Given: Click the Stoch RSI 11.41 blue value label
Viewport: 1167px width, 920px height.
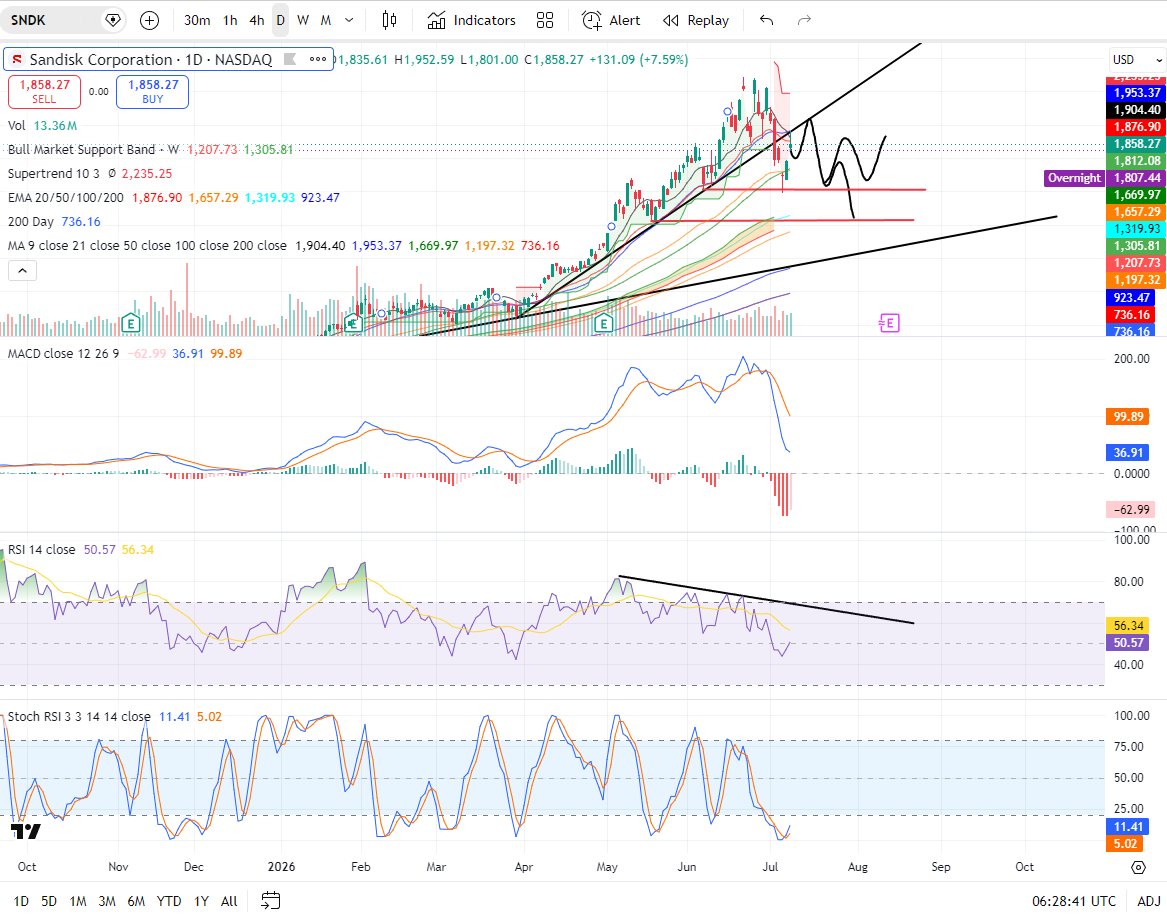Looking at the screenshot, I should [x=1128, y=826].
